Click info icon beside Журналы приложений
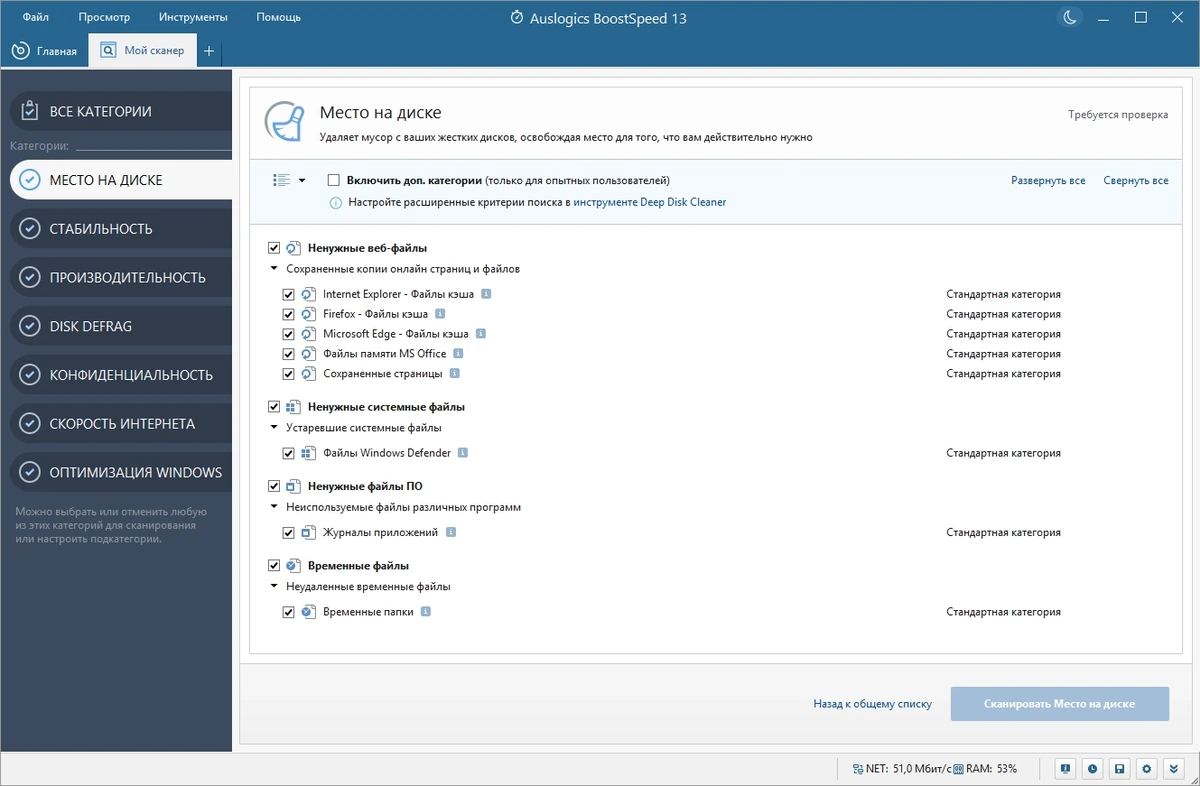This screenshot has width=1200, height=786. click(x=451, y=532)
